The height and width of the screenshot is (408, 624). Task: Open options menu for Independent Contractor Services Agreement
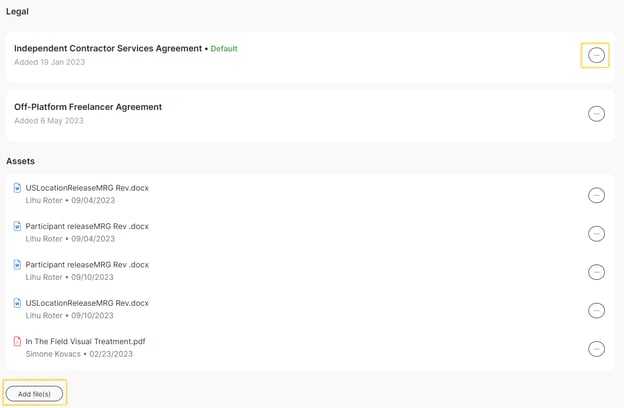(x=596, y=55)
